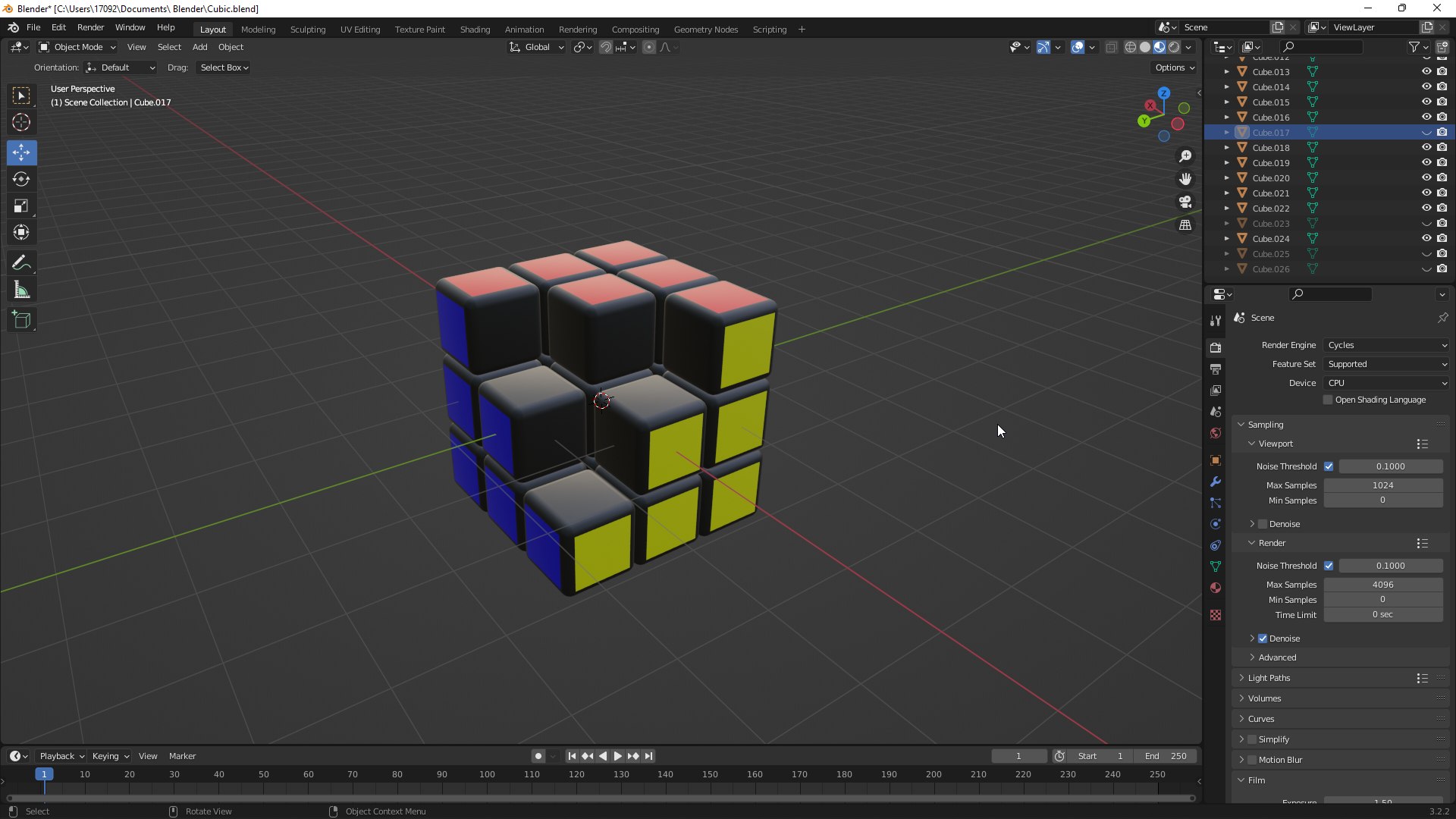Toggle camera view button in viewport
1456x819 pixels.
tap(1185, 202)
